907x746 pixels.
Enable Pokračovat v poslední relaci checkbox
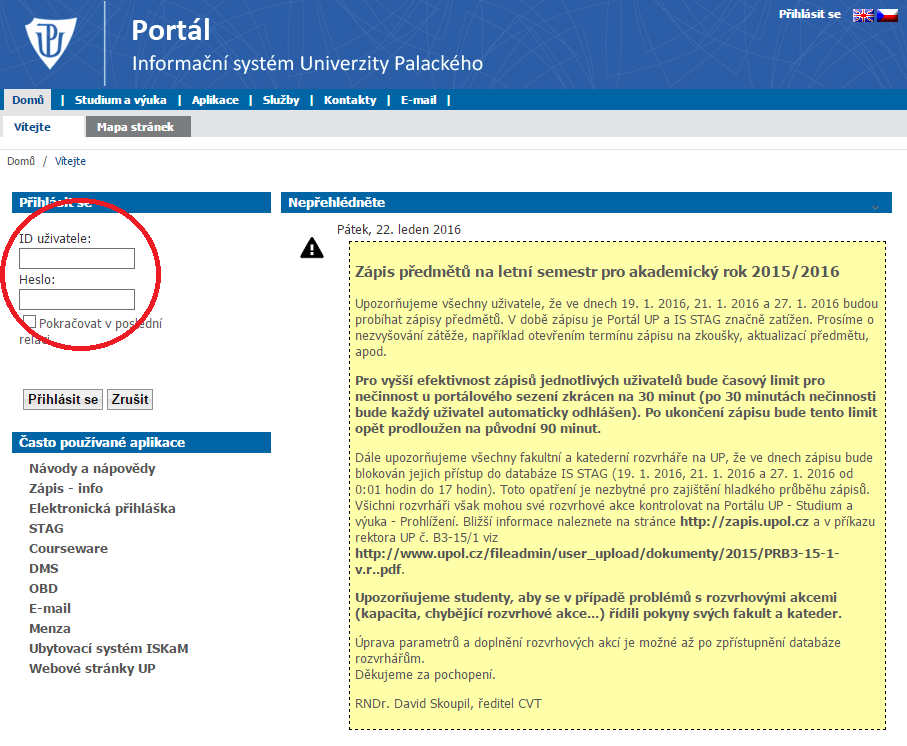coord(30,322)
